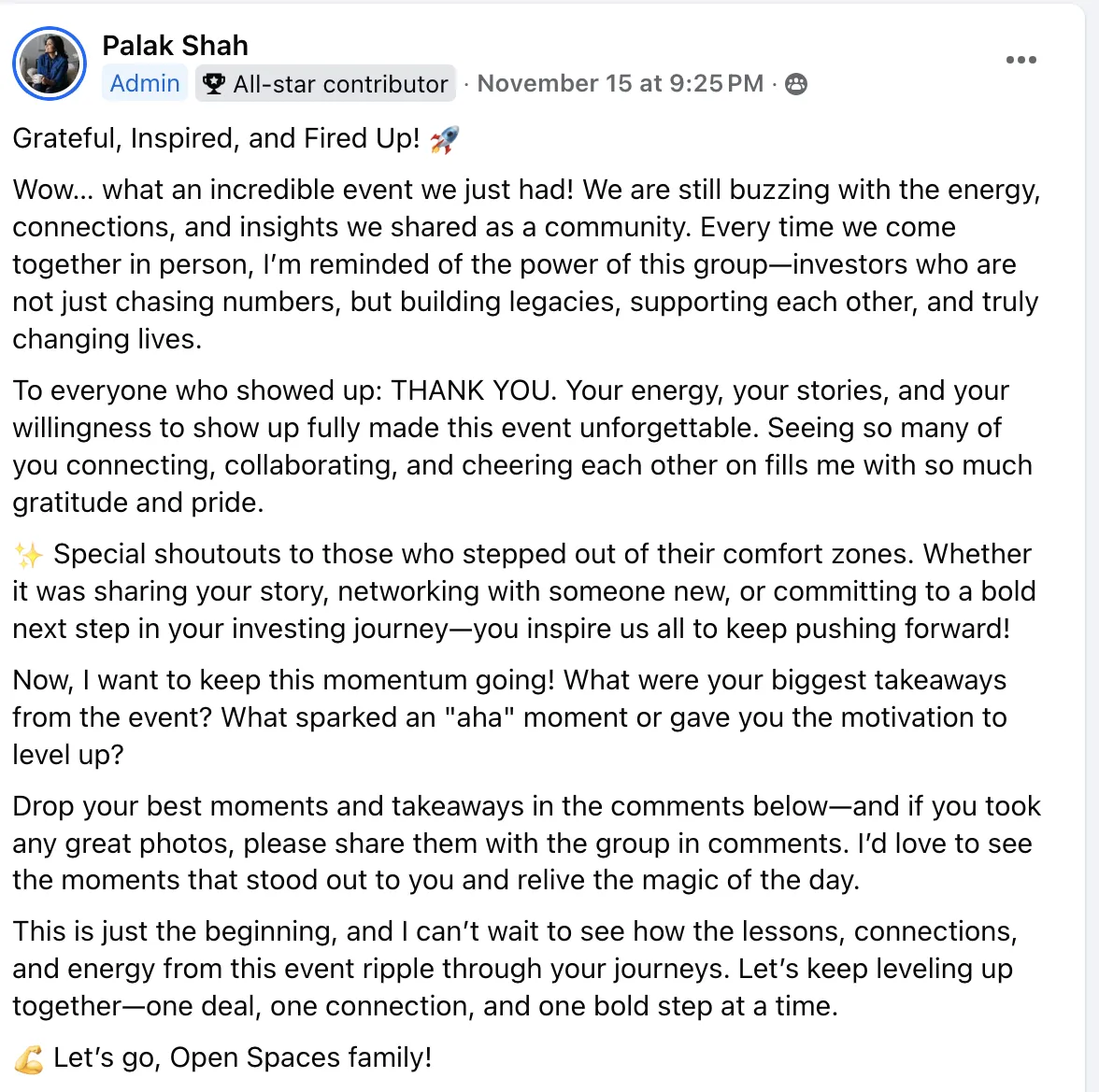Open the November 15 timestamp link

tap(620, 83)
